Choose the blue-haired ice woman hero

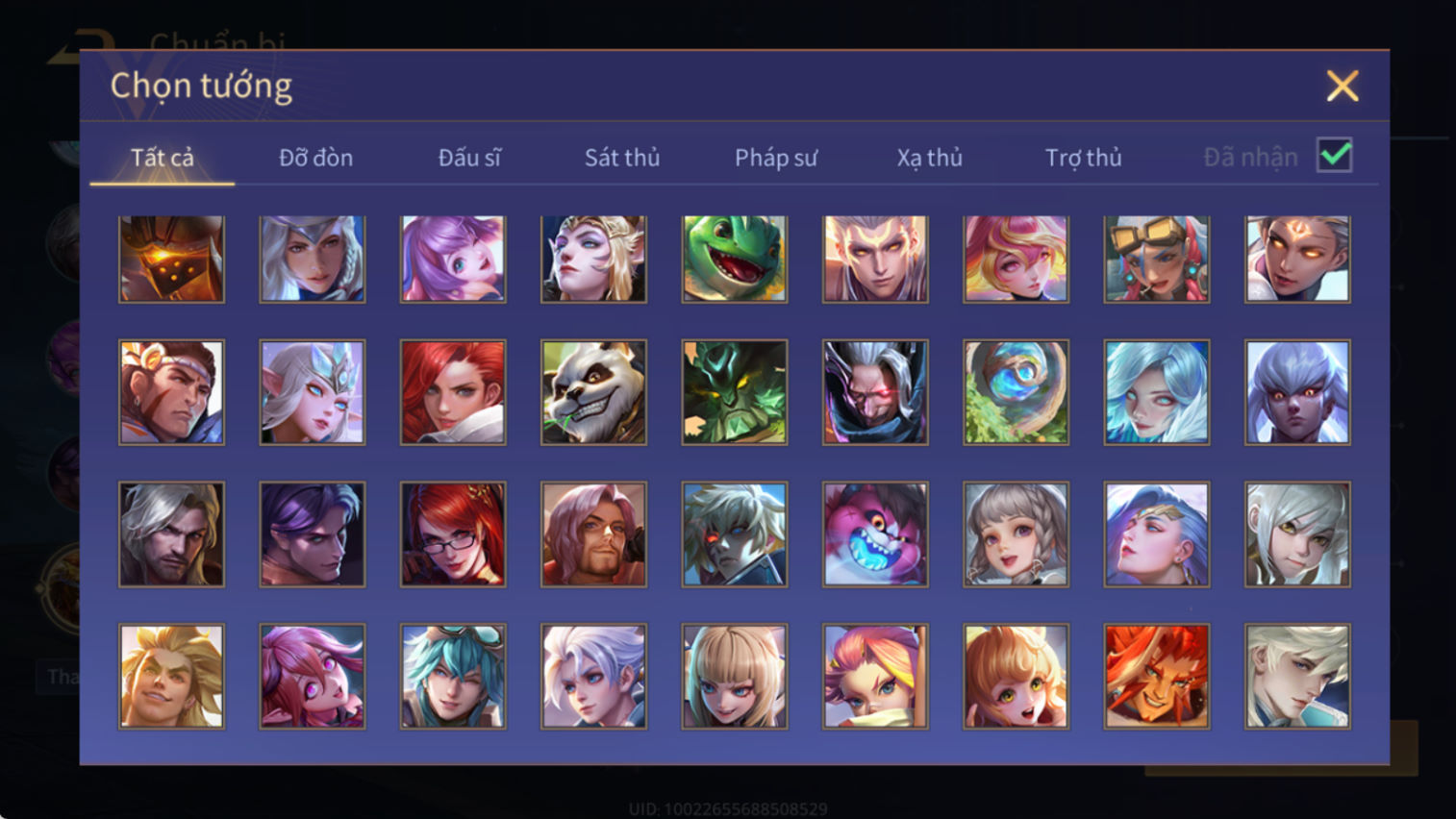coord(1157,392)
